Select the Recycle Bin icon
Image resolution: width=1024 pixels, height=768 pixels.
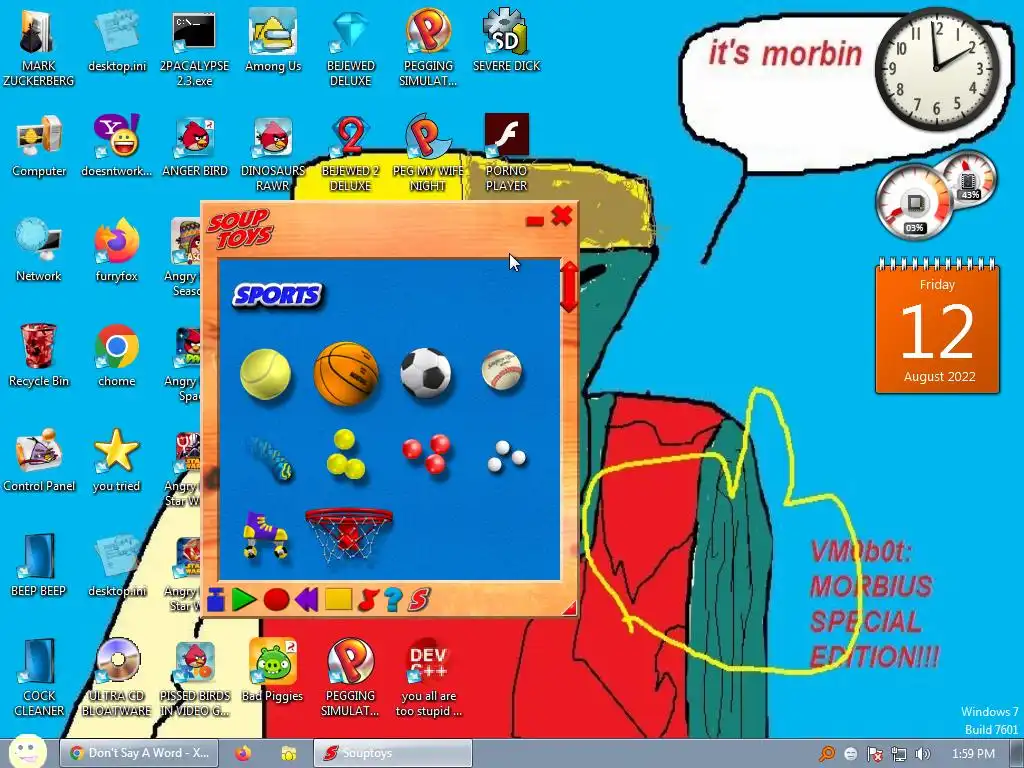[39, 356]
